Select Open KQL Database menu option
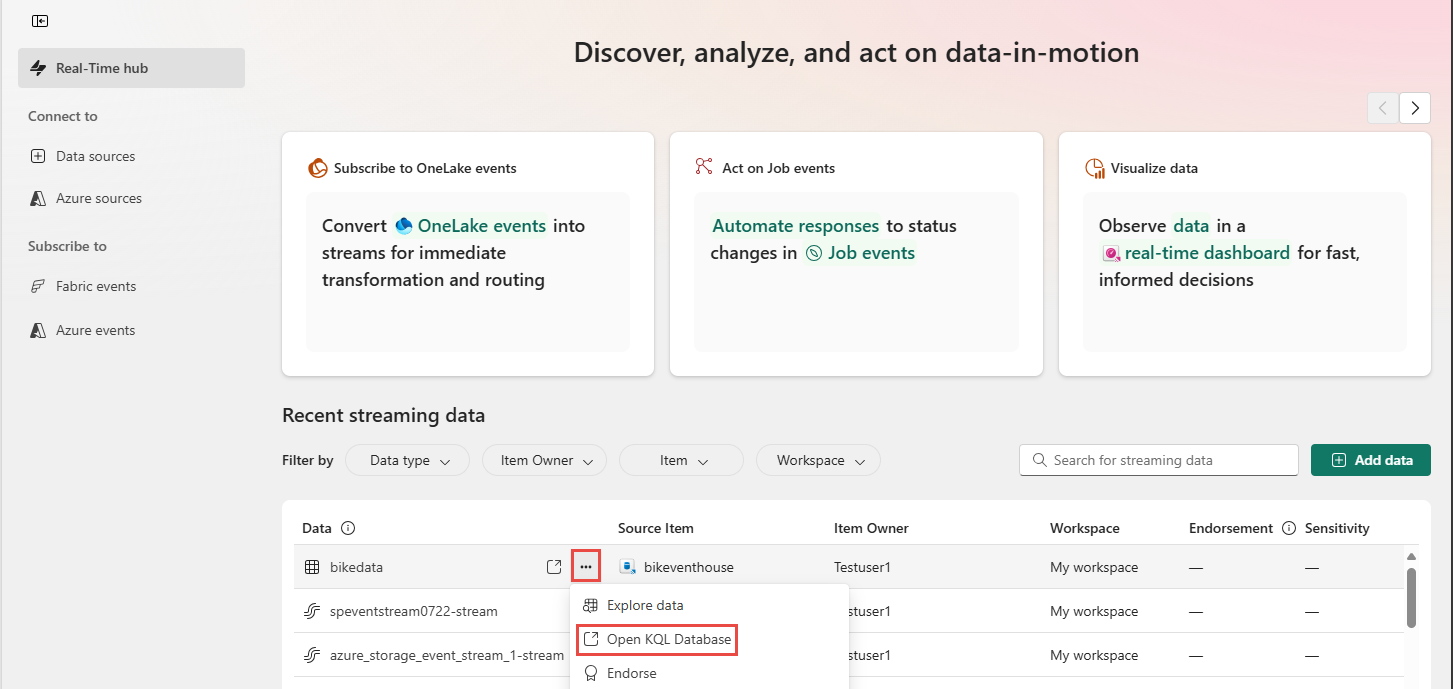The width and height of the screenshot is (1453, 689). coord(656,639)
